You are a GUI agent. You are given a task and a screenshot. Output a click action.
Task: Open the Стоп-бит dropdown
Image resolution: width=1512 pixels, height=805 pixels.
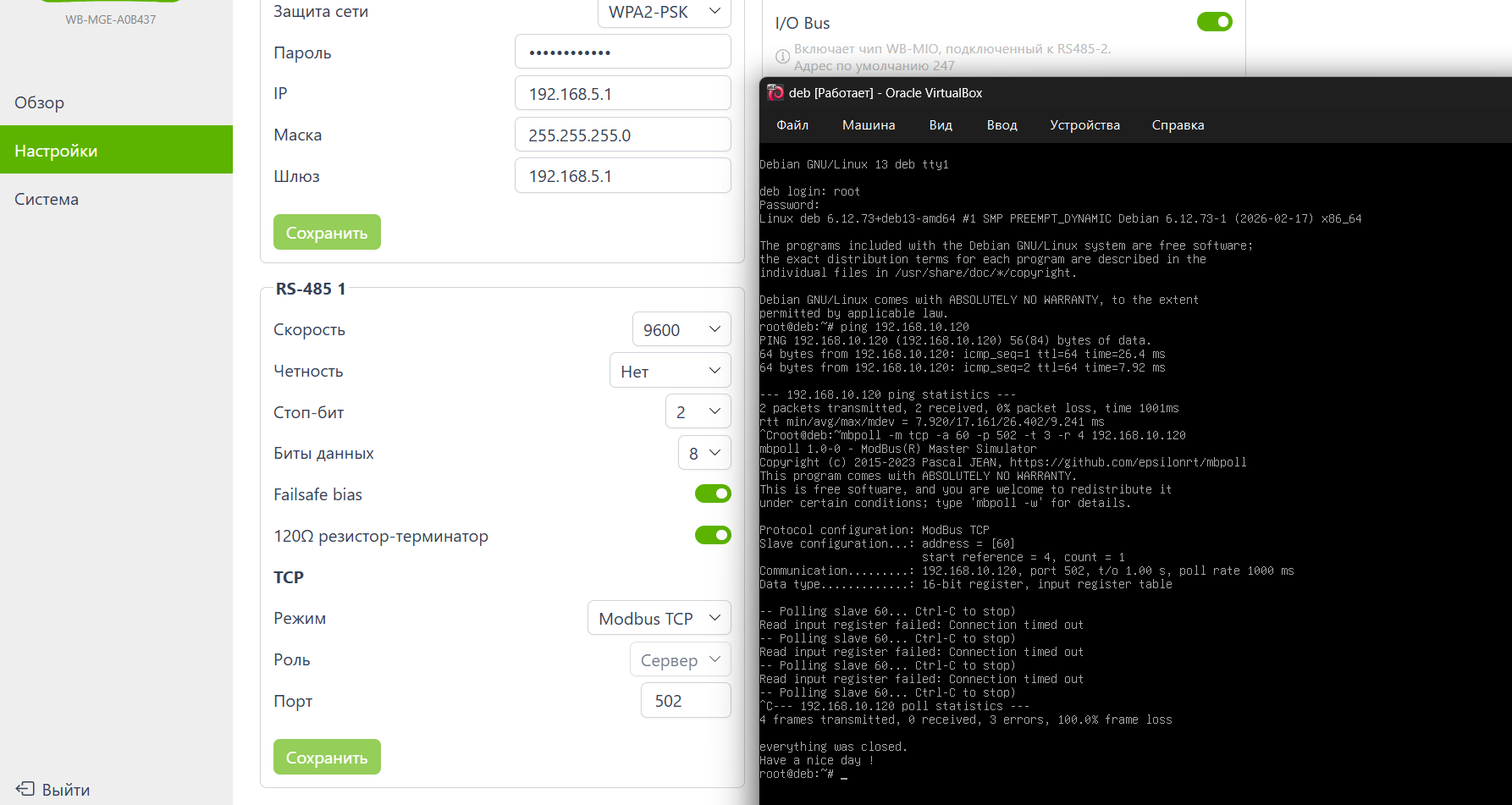(x=698, y=412)
